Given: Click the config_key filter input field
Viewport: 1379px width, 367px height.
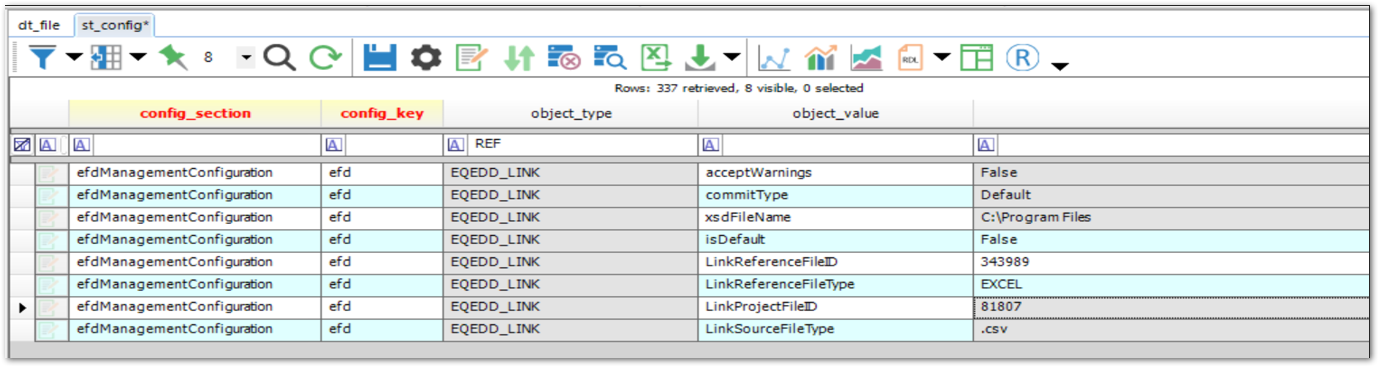Looking at the screenshot, I should tap(394, 145).
